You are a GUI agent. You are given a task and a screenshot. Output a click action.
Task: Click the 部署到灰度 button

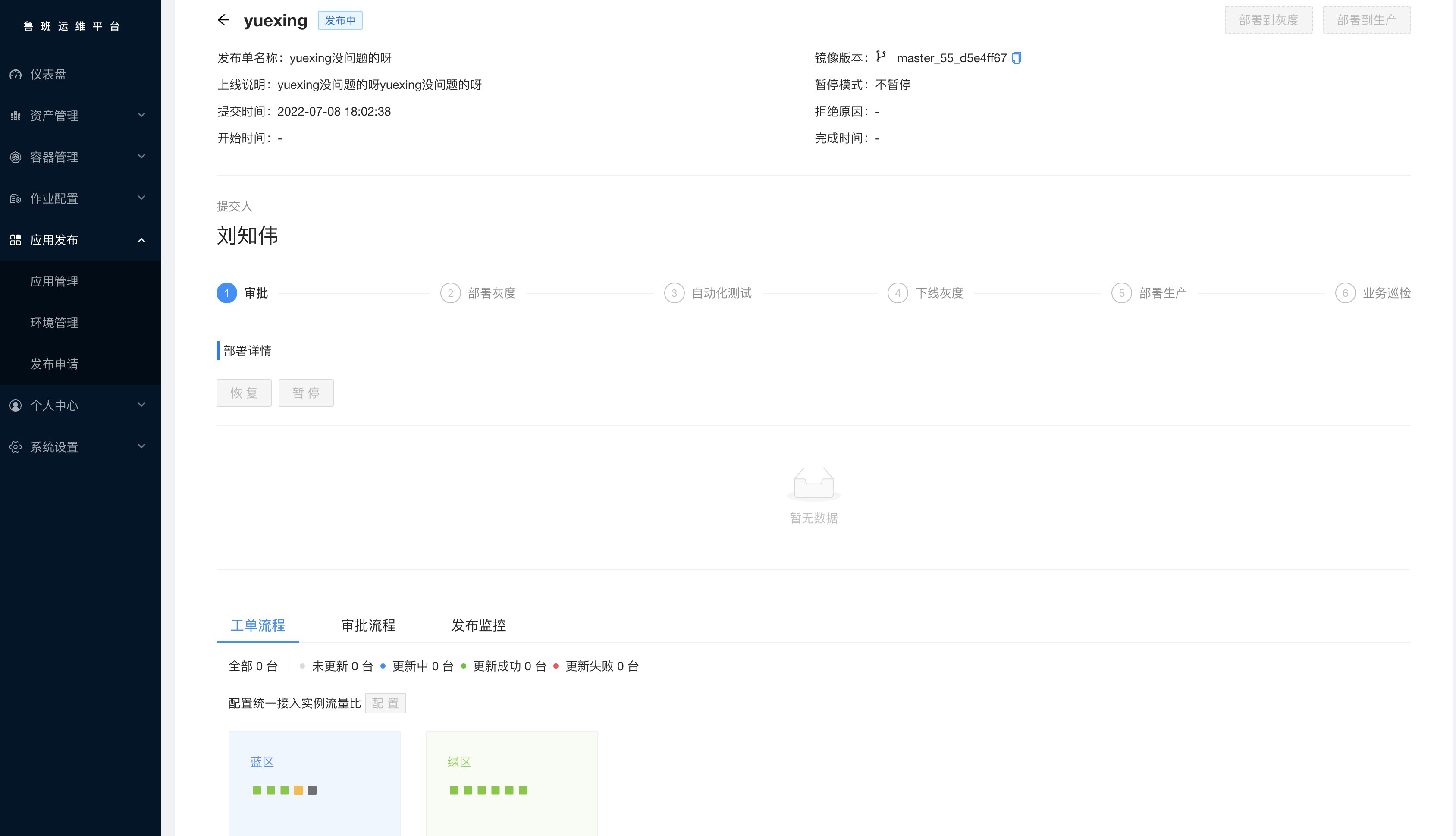1268,20
